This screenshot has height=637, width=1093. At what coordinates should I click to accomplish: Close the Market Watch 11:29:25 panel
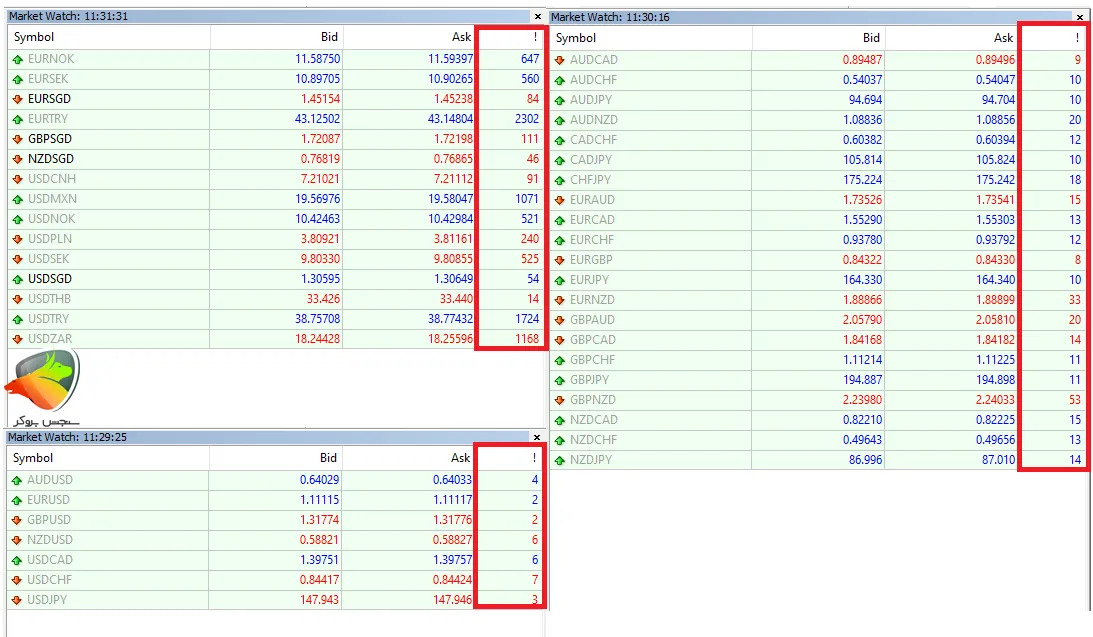point(536,437)
